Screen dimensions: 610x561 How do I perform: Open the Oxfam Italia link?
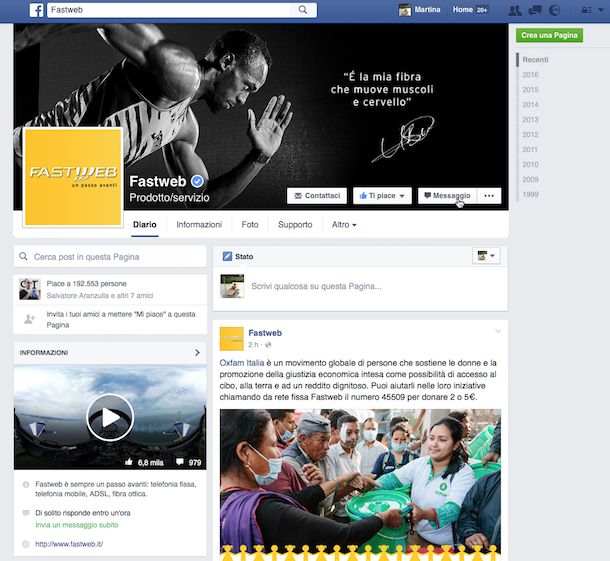pos(242,363)
